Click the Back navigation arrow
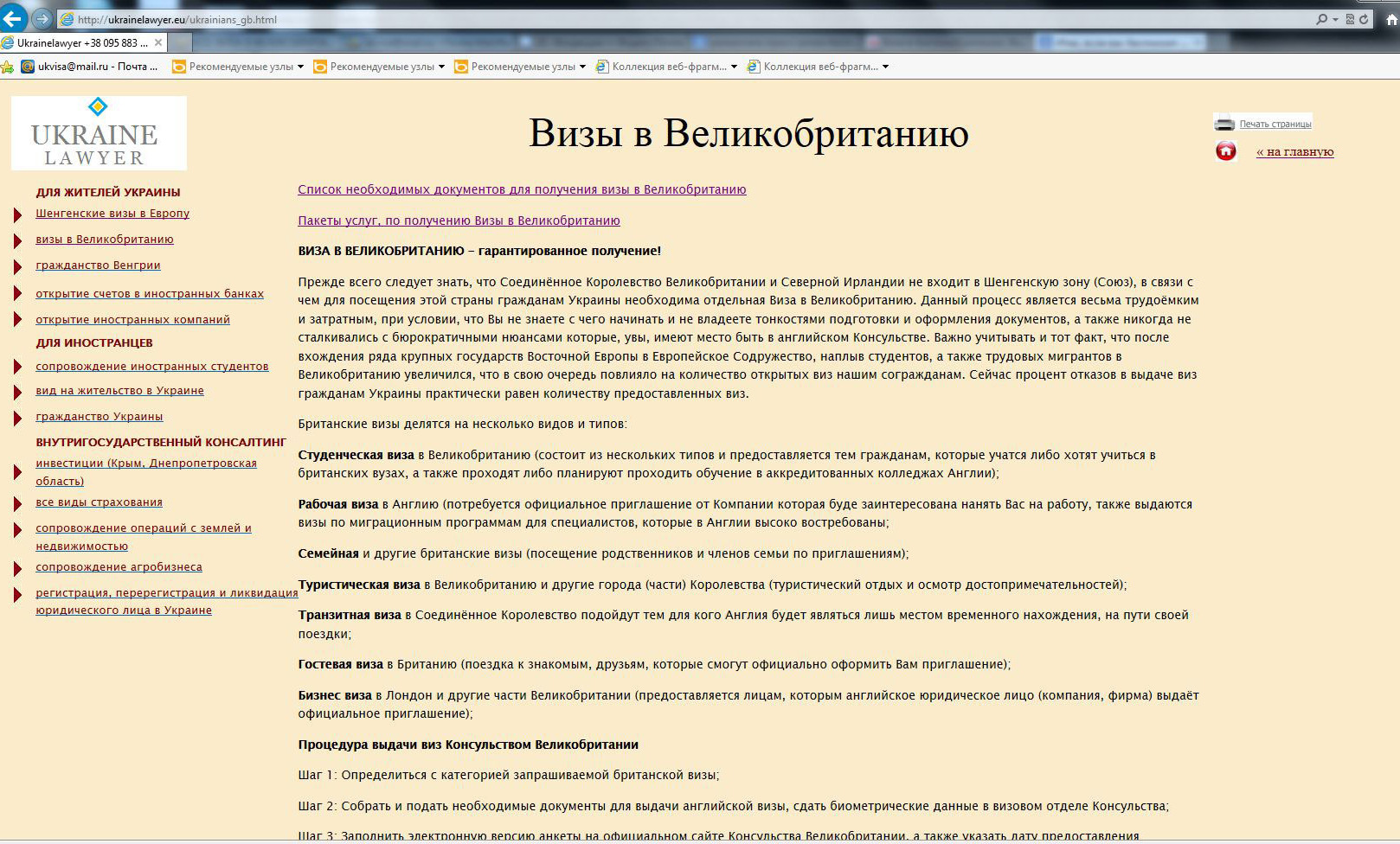Viewport: 1400px width, 844px height. pyautogui.click(x=13, y=17)
